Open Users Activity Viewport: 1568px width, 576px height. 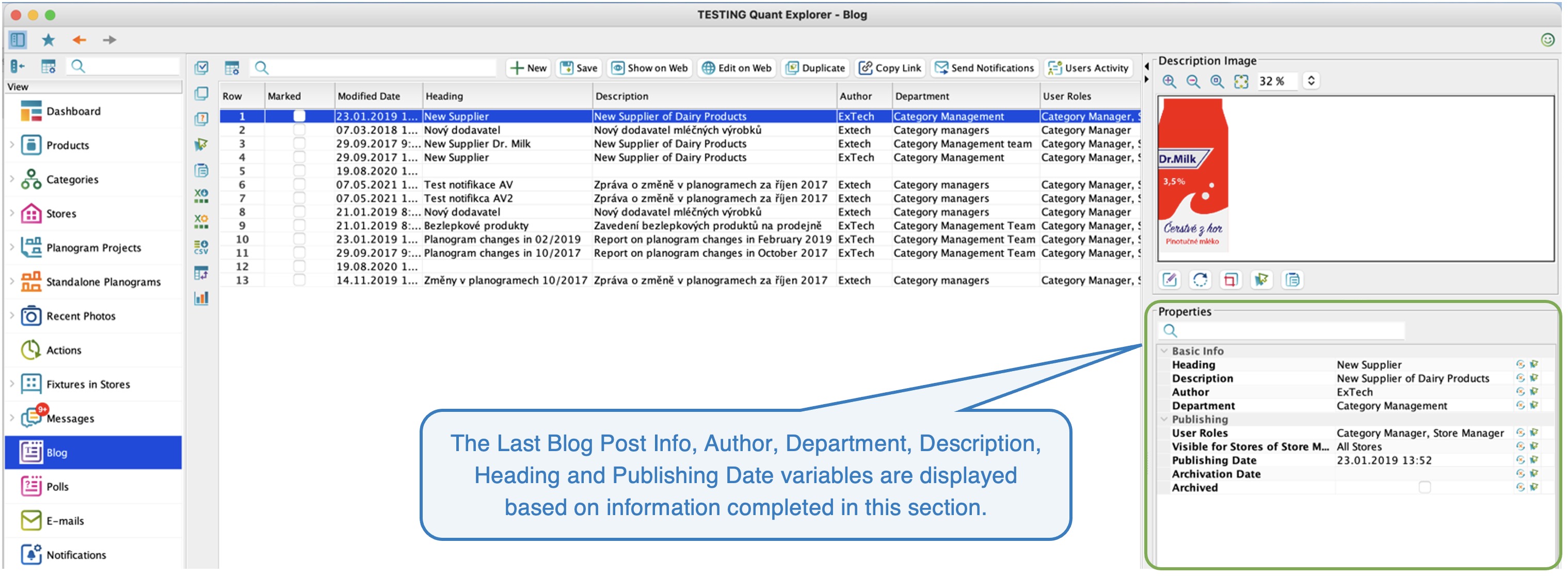(1089, 68)
